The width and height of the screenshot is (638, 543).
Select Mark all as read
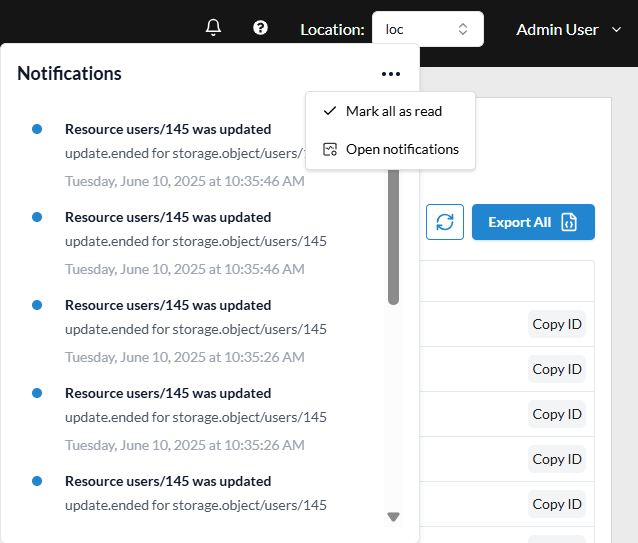tap(393, 111)
